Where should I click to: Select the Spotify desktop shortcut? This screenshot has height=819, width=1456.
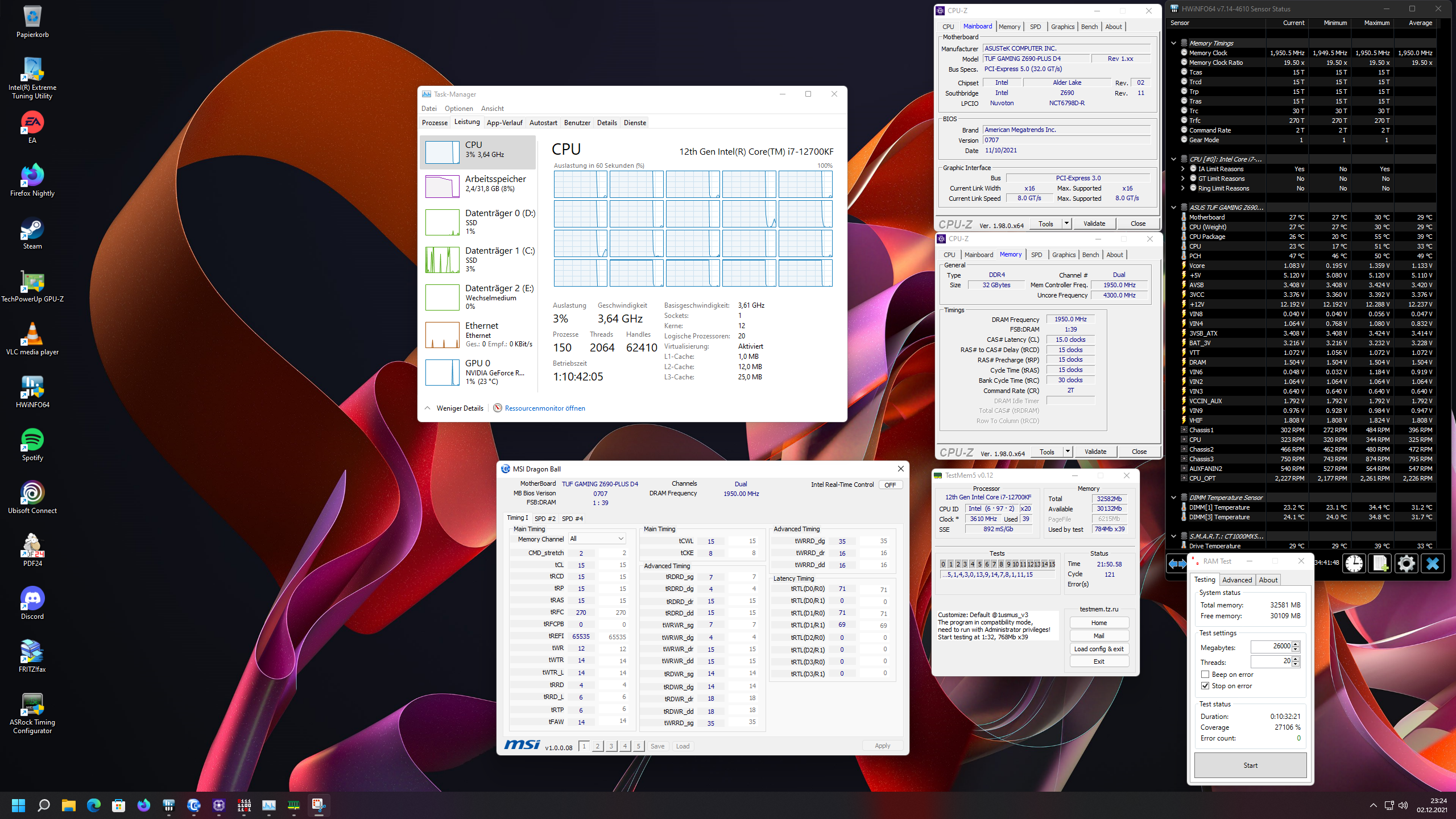pyautogui.click(x=32, y=445)
